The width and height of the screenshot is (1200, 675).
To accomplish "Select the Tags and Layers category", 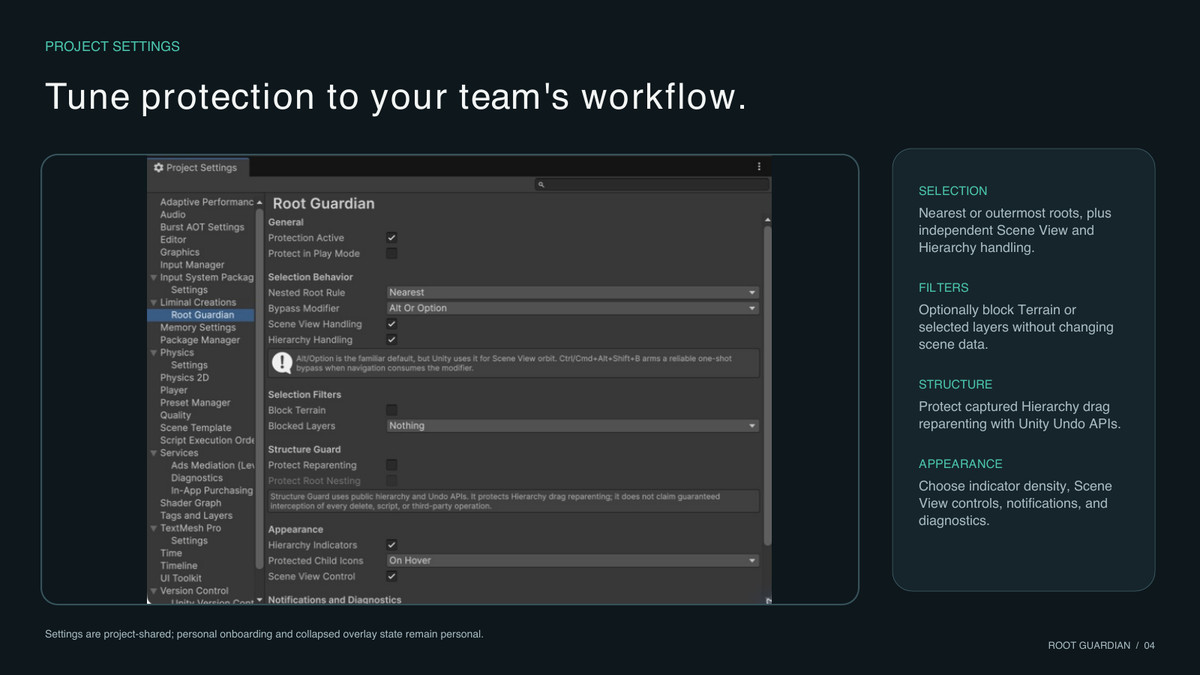I will click(196, 516).
